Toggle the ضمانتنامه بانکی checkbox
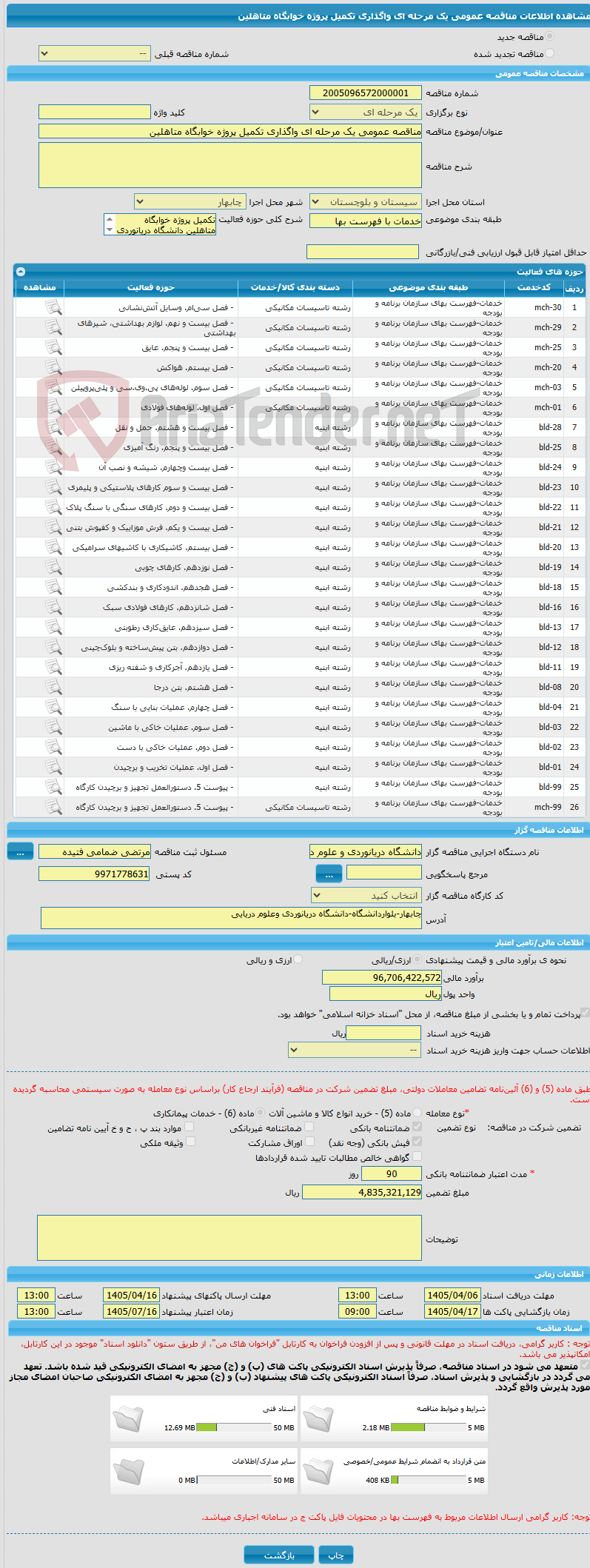 coord(417,1127)
